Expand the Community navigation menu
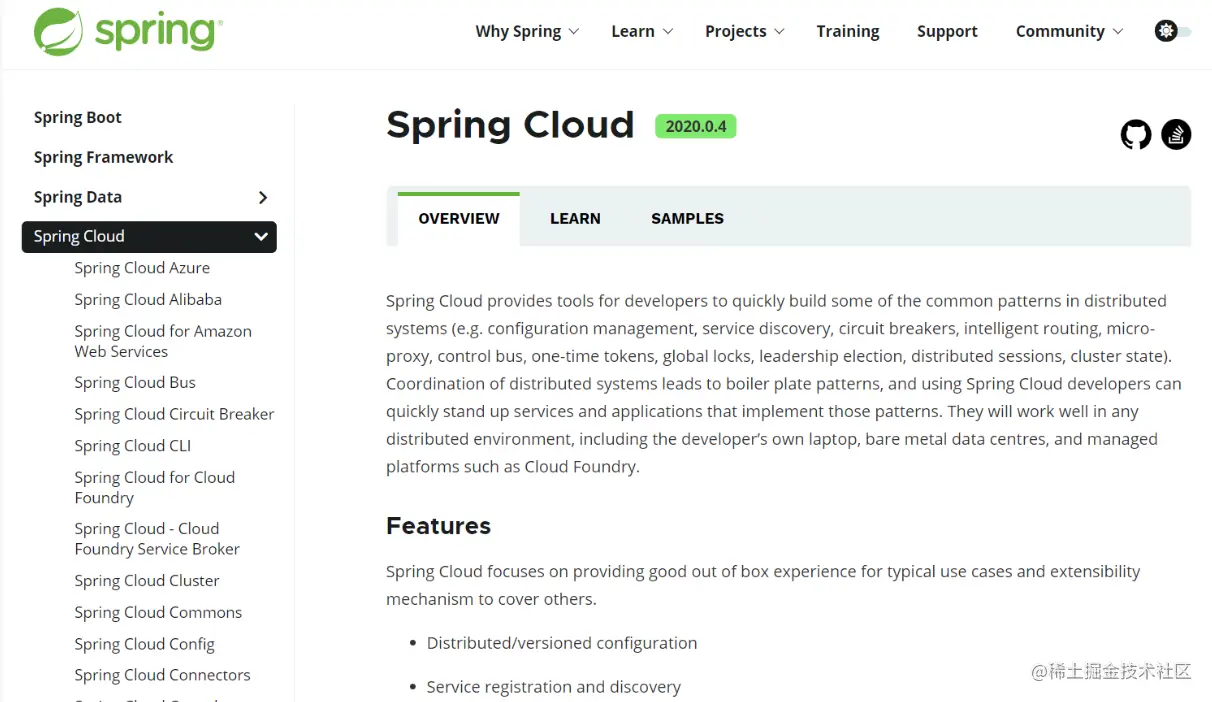This screenshot has height=702, width=1212. 1069,31
